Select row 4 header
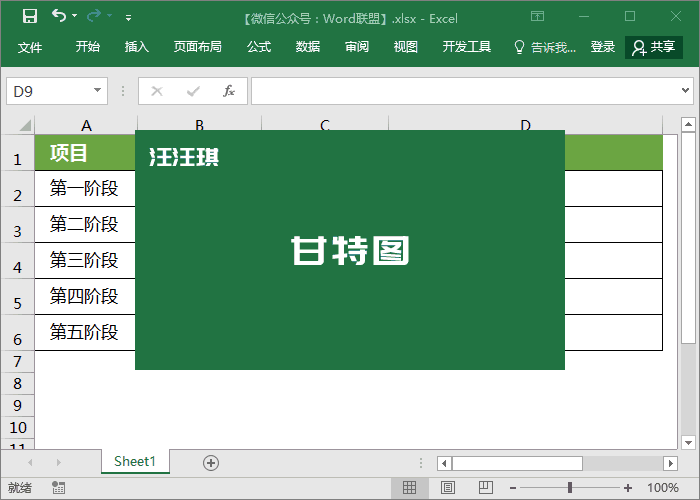Viewport: 700px width, 500px height. pos(17,261)
